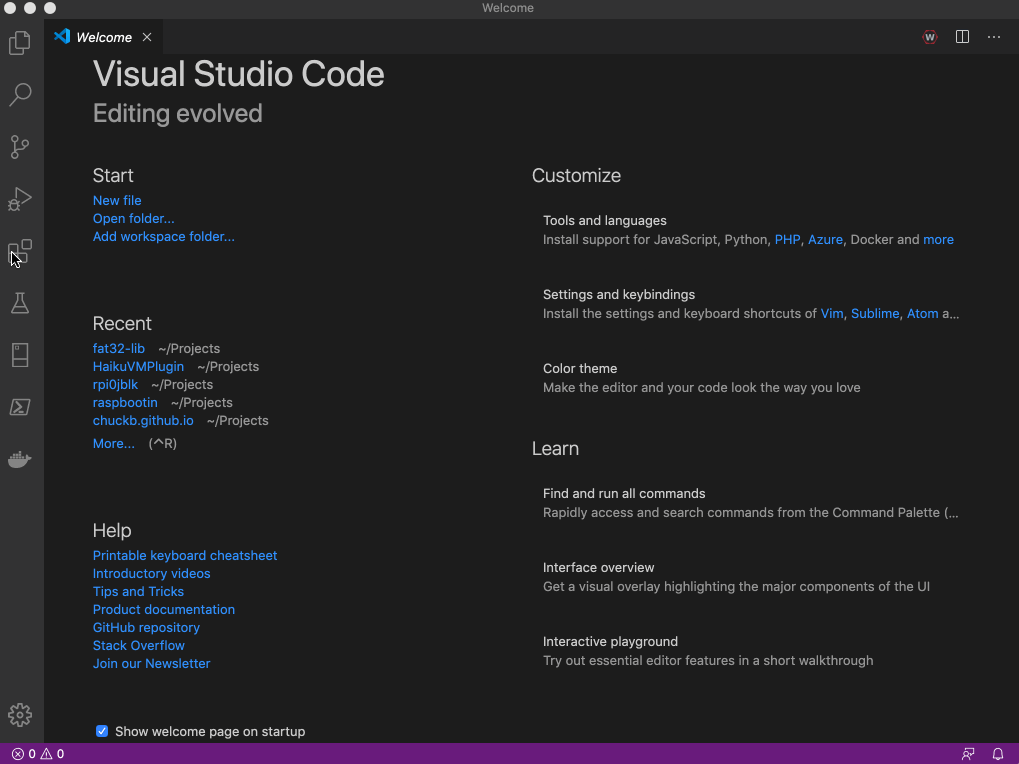Screen dimensions: 1019x764
Task: Open the Search view icon
Action: (20, 95)
